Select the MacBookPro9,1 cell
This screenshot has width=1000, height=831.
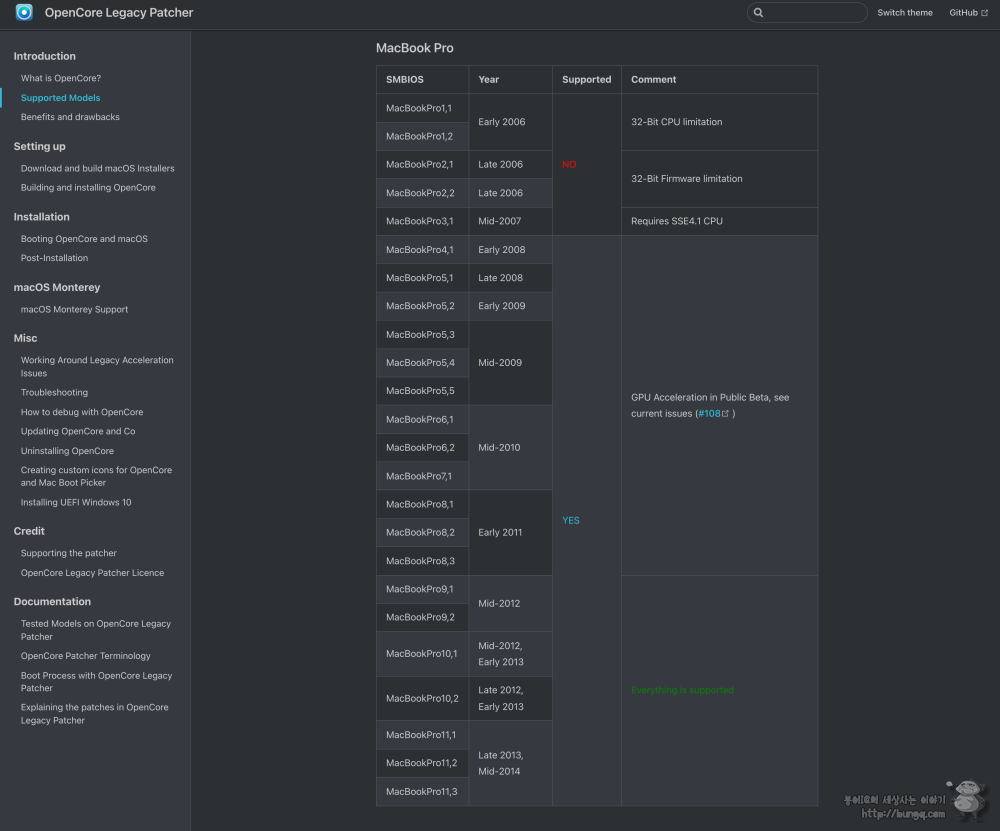click(422, 589)
